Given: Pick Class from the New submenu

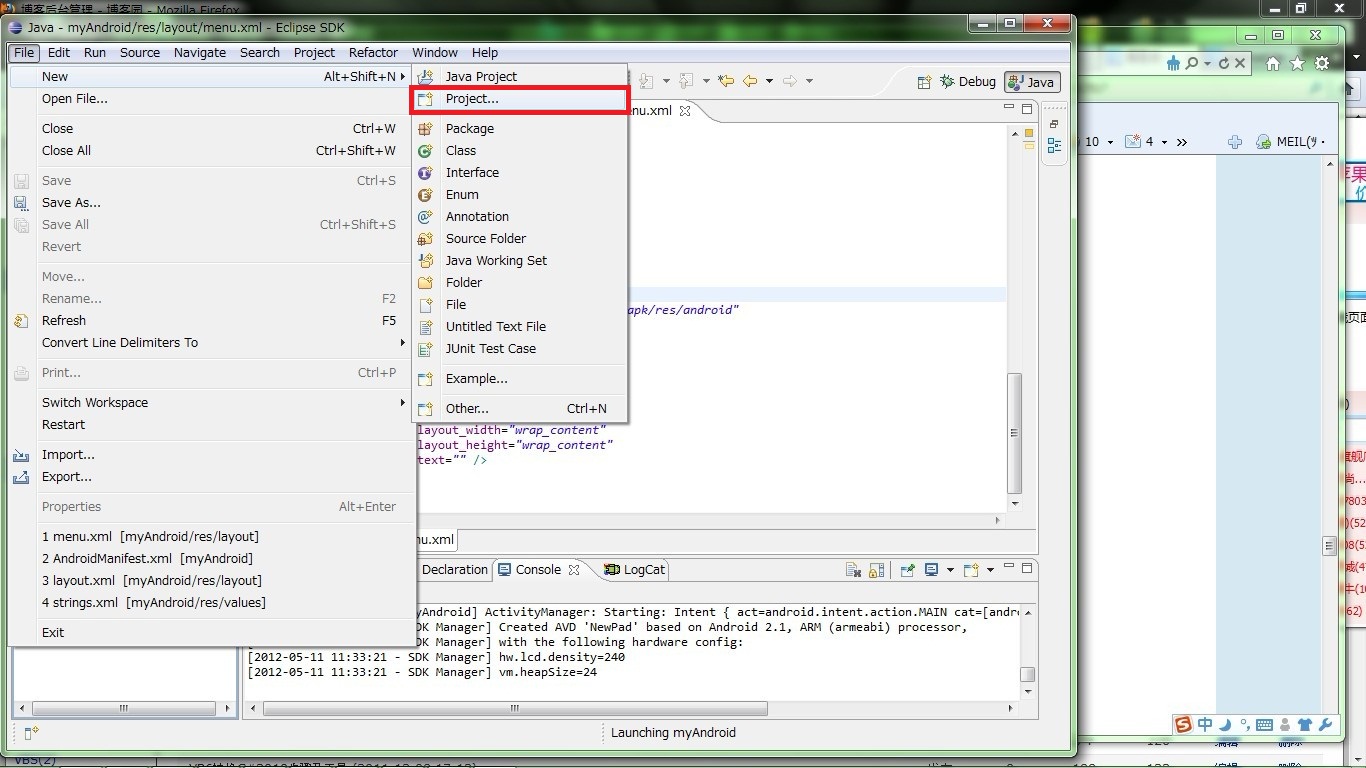Looking at the screenshot, I should click(519, 150).
